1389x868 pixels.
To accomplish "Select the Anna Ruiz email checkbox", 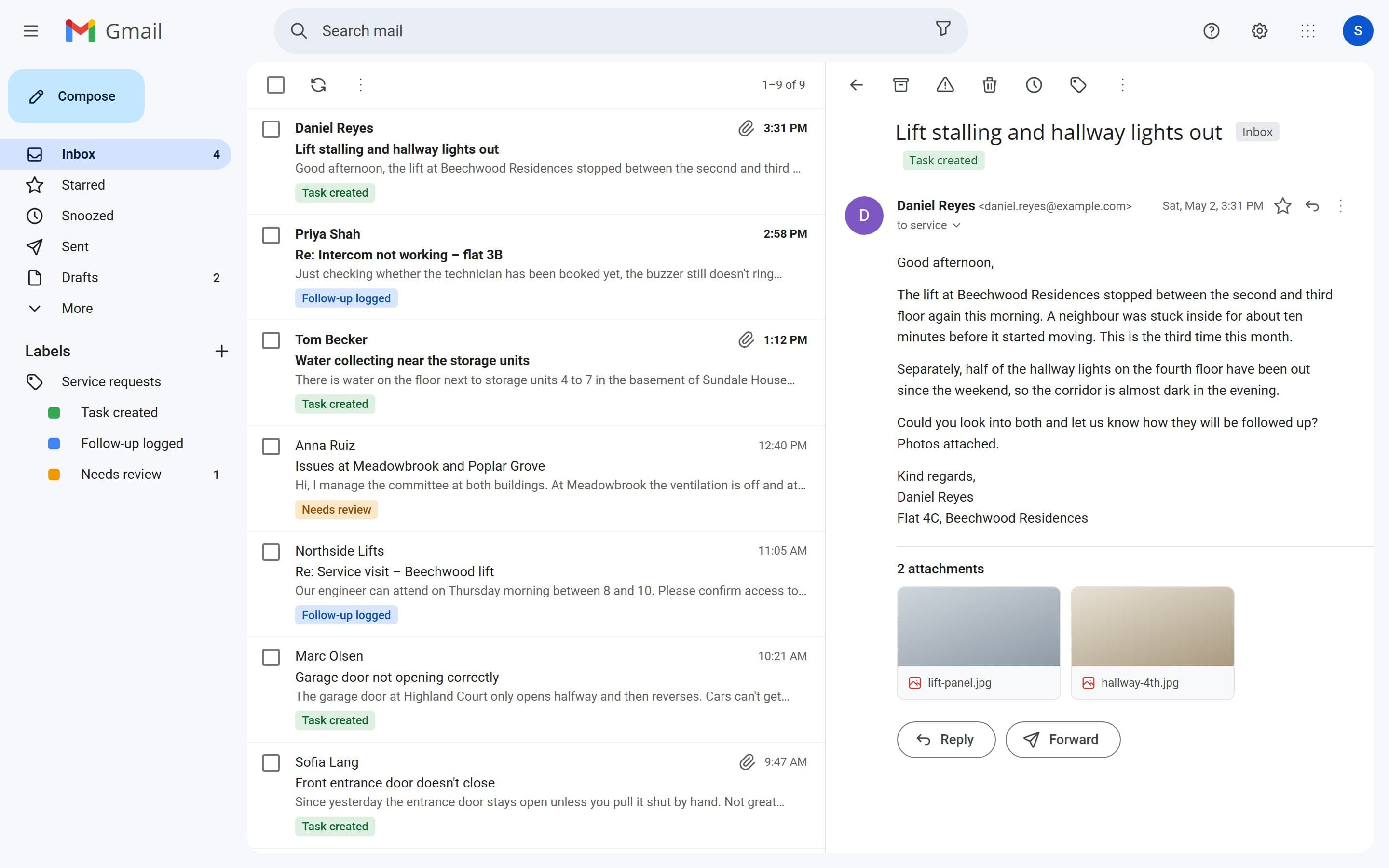I will coord(271,446).
